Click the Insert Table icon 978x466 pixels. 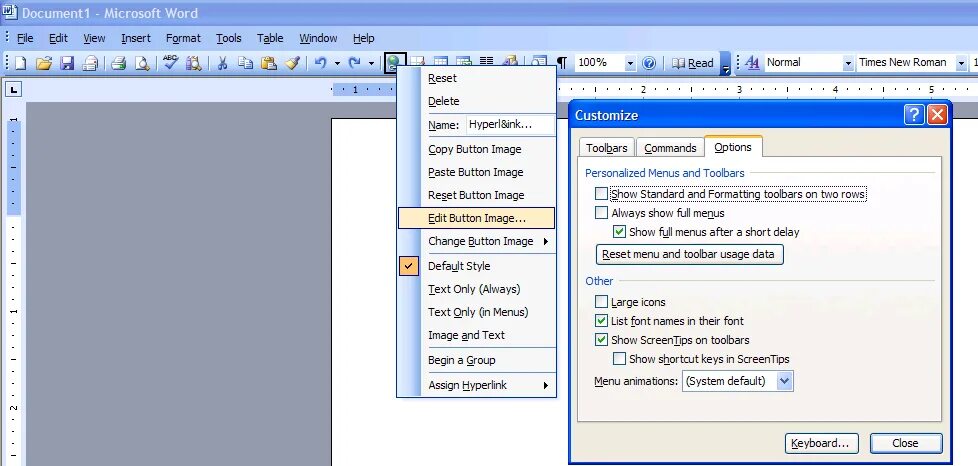440,62
